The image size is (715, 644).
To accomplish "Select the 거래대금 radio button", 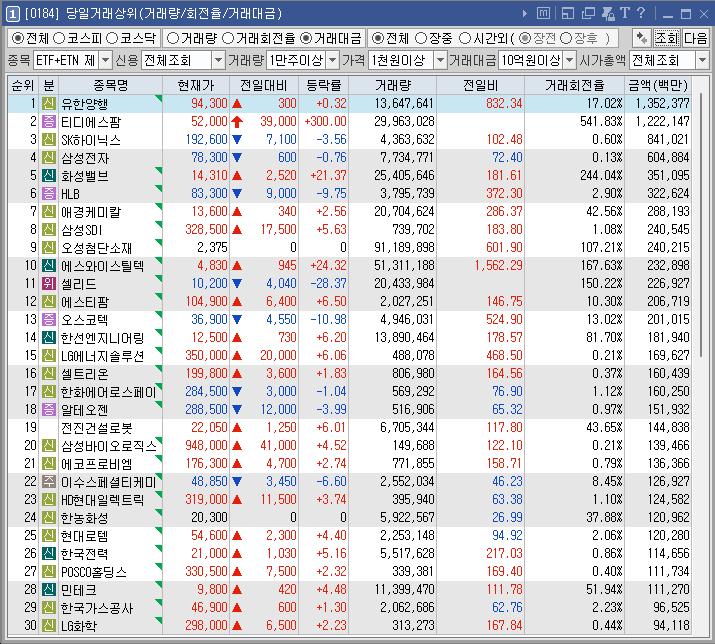I will pyautogui.click(x=306, y=38).
